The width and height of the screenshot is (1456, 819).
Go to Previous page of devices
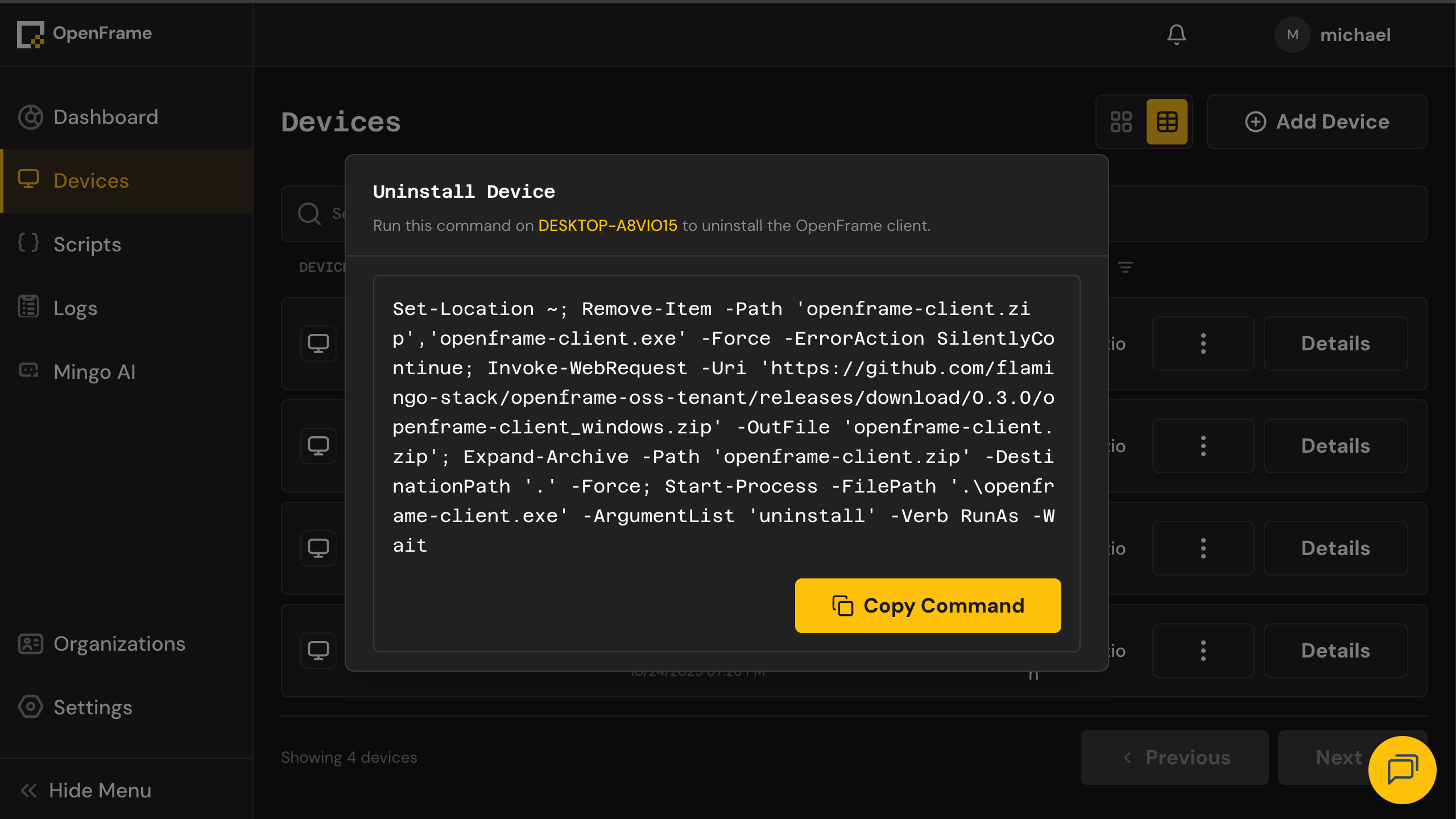pyautogui.click(x=1174, y=758)
